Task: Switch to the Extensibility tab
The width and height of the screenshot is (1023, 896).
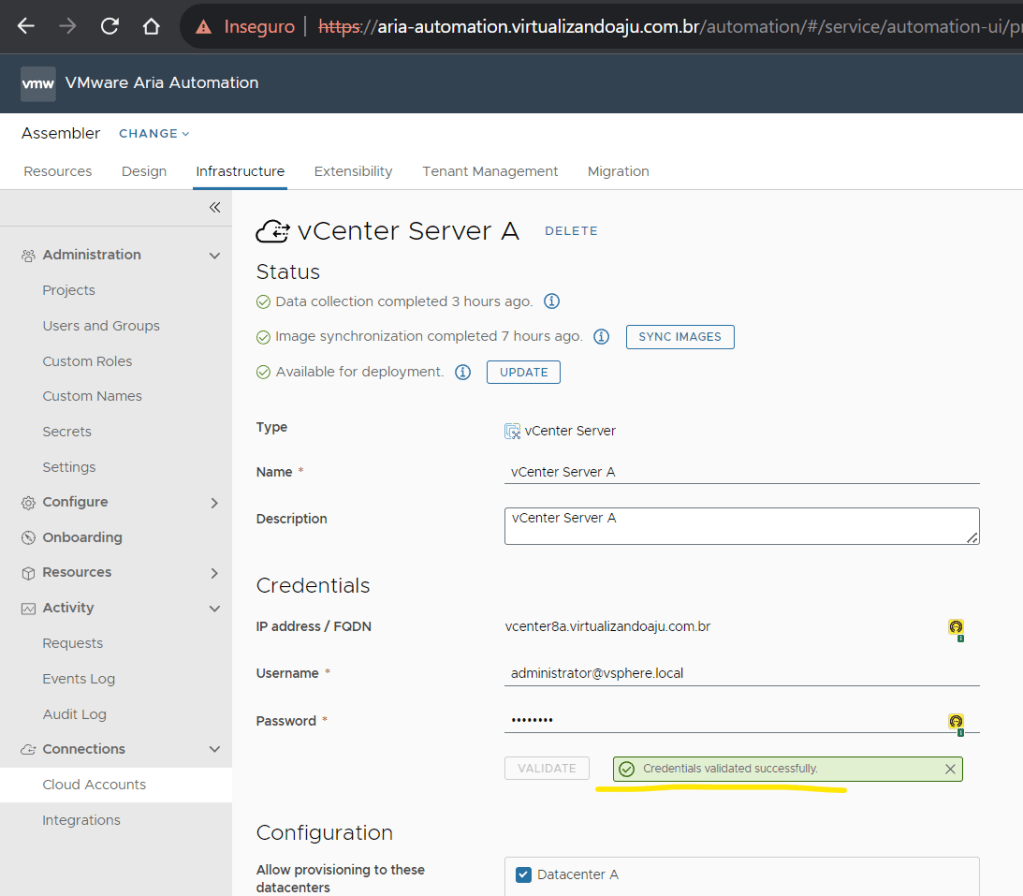Action: click(x=353, y=172)
